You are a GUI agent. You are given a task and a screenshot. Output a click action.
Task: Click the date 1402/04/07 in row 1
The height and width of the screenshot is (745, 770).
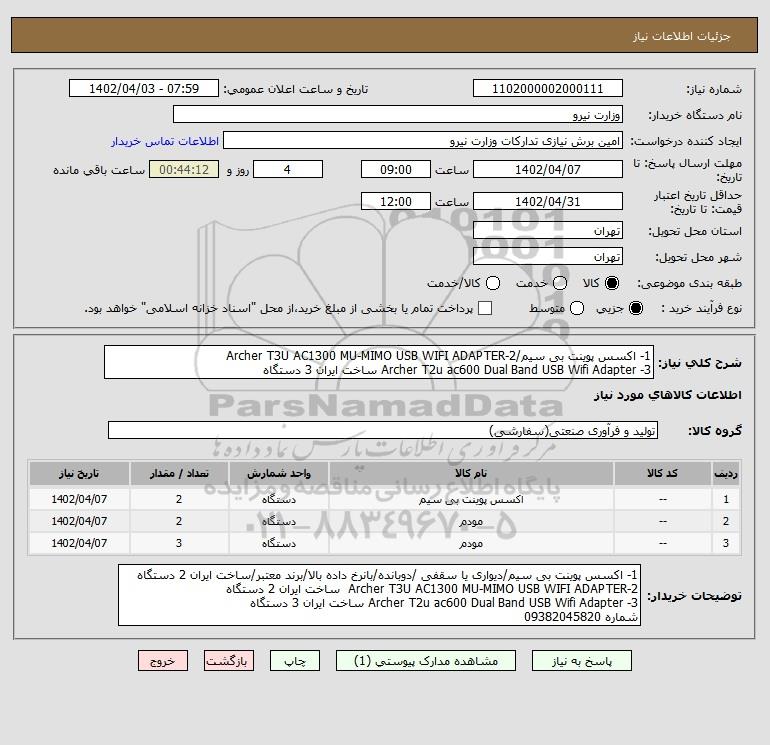[79, 499]
